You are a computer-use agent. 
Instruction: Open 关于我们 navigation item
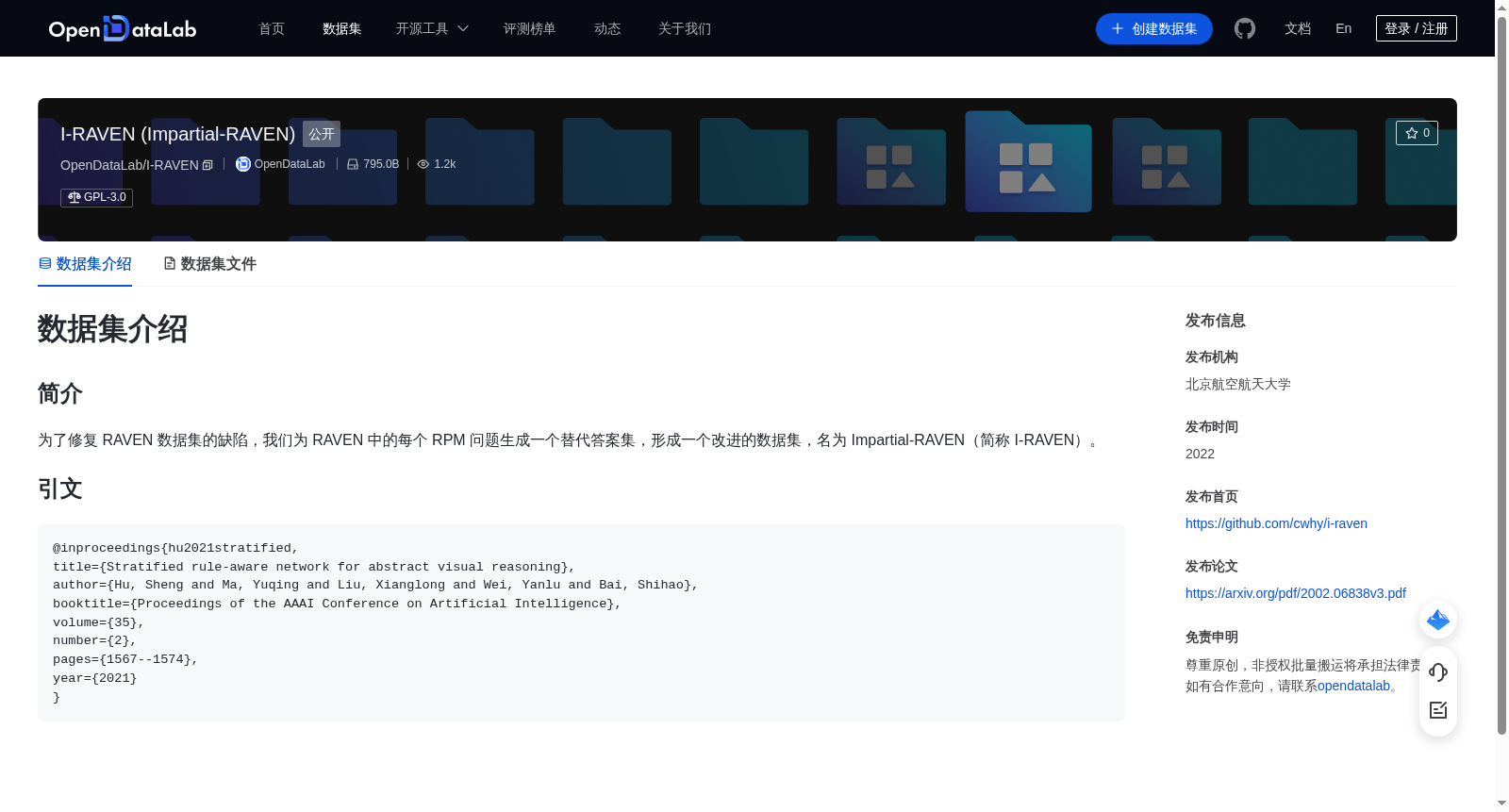pyautogui.click(x=685, y=28)
